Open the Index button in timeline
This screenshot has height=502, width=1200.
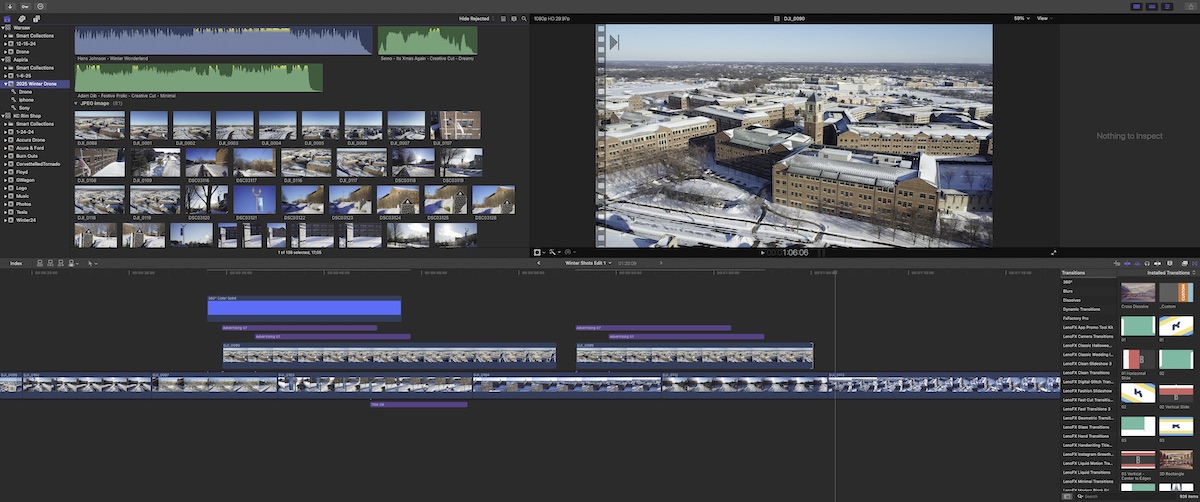pyautogui.click(x=16, y=263)
